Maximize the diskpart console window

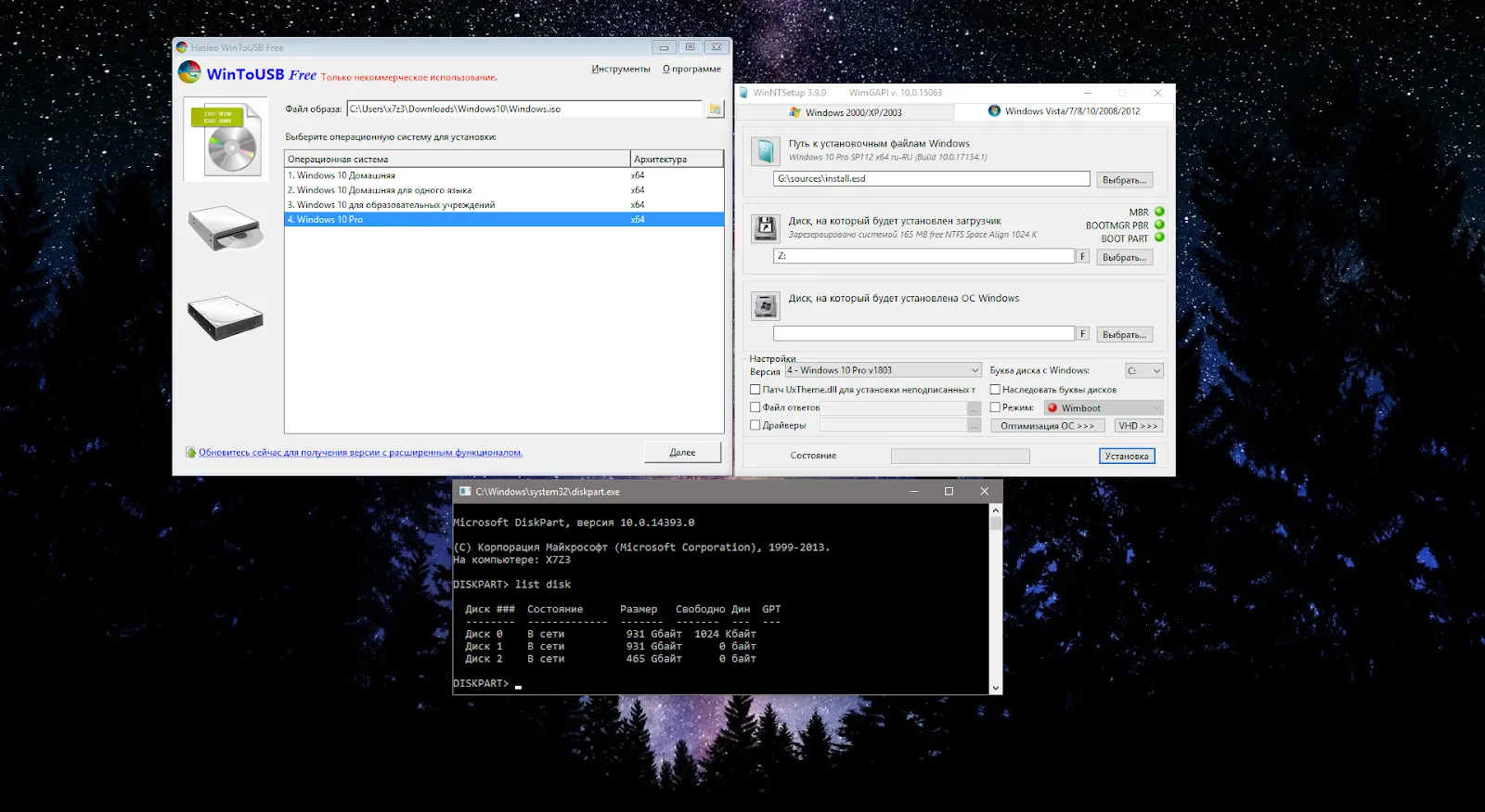[x=949, y=491]
